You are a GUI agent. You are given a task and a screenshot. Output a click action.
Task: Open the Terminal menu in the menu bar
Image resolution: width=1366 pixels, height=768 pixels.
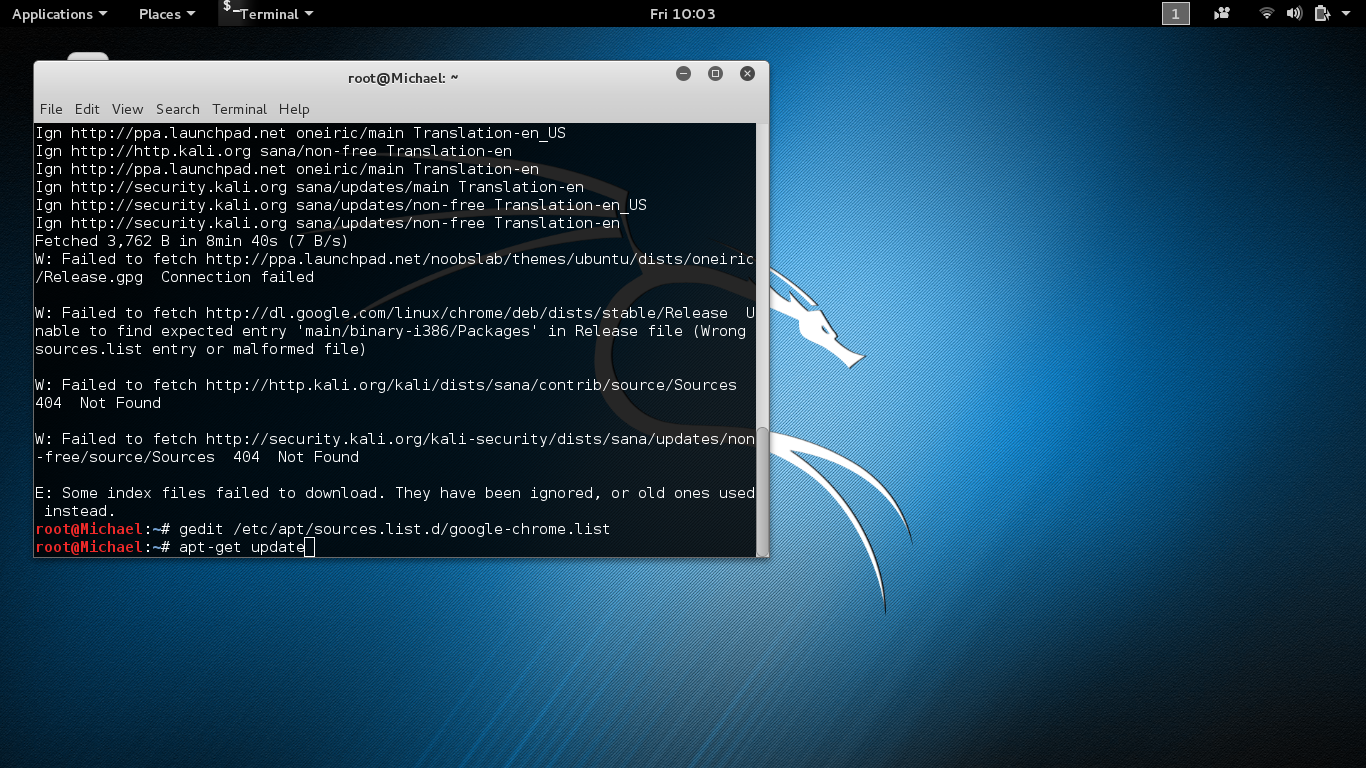[x=239, y=109]
